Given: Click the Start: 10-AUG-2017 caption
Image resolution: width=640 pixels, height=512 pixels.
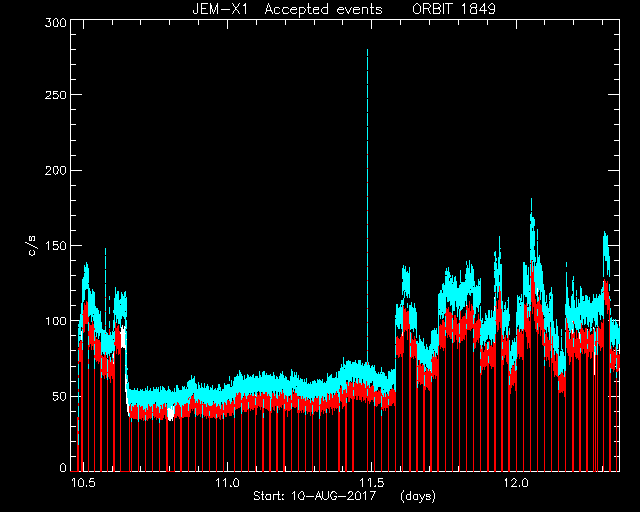Looking at the screenshot, I should pyautogui.click(x=315, y=496).
